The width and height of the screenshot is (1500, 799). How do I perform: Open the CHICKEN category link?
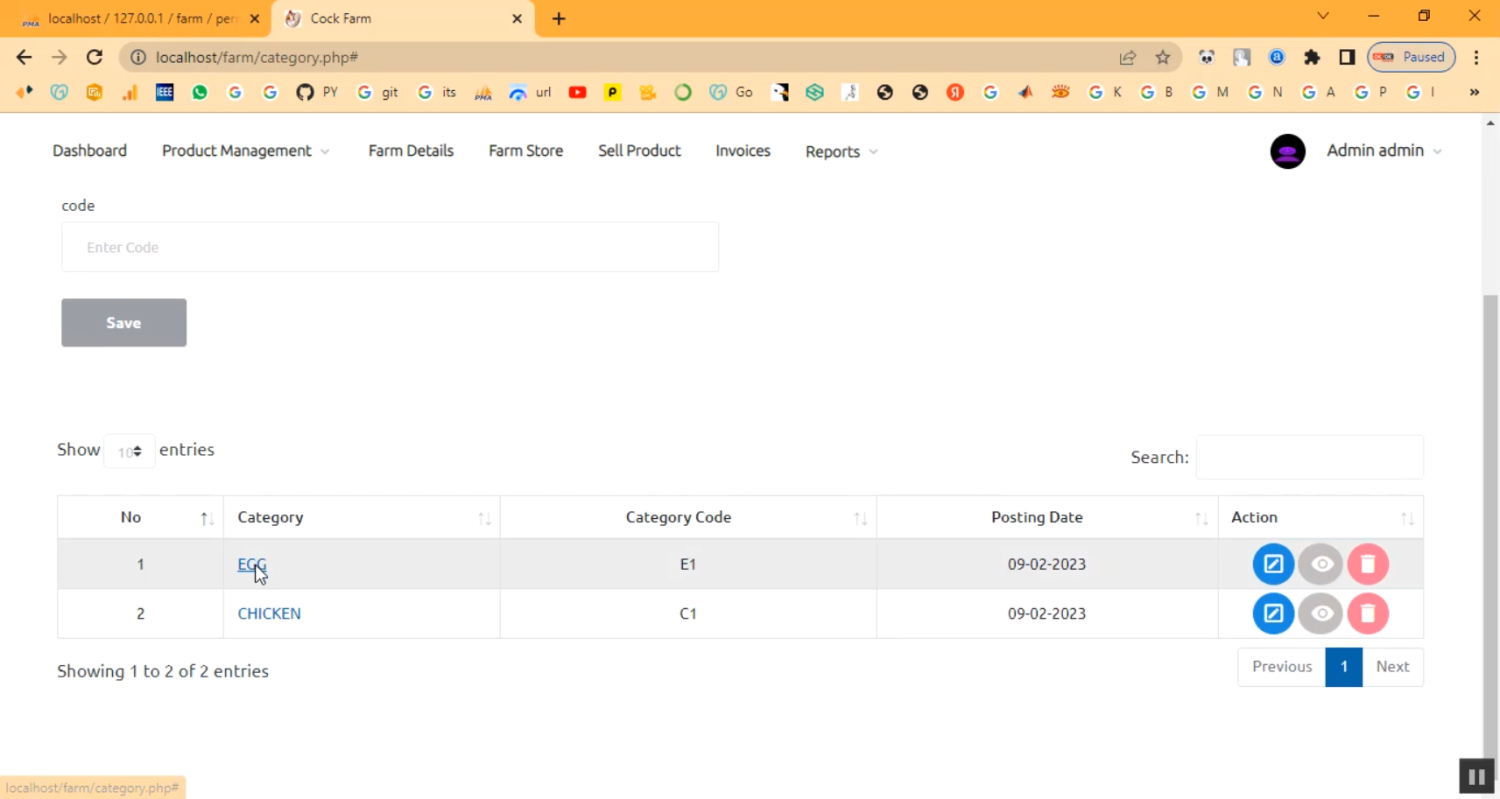pyautogui.click(x=269, y=613)
